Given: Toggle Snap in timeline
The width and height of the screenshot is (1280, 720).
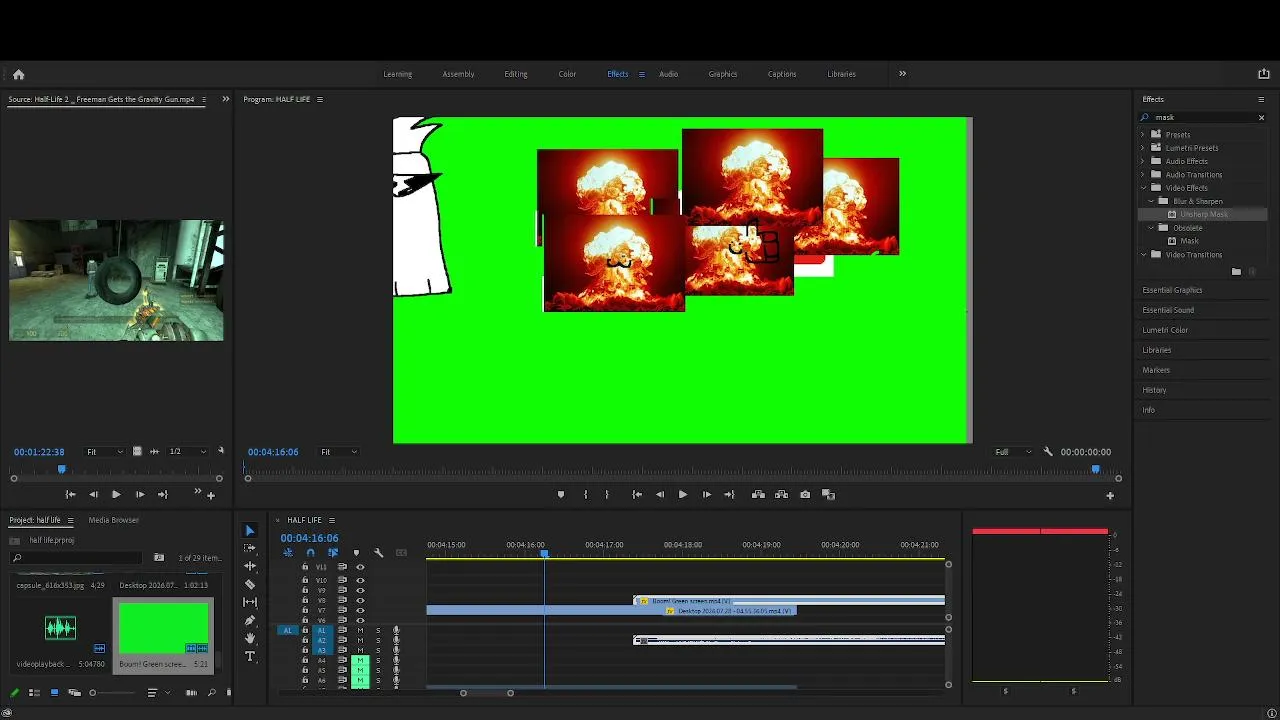Looking at the screenshot, I should [310, 553].
